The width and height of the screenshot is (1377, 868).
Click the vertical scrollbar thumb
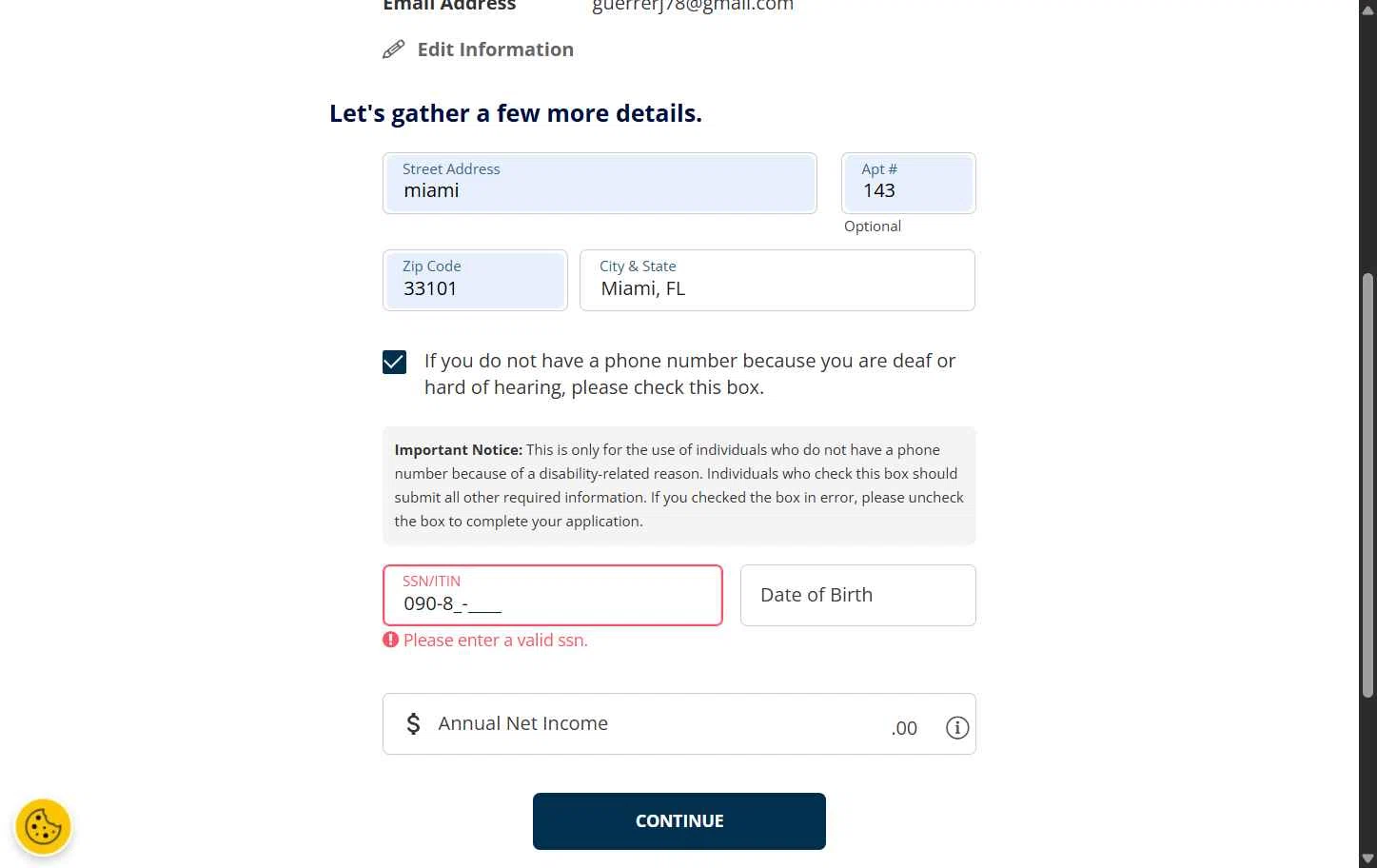pyautogui.click(x=1368, y=485)
